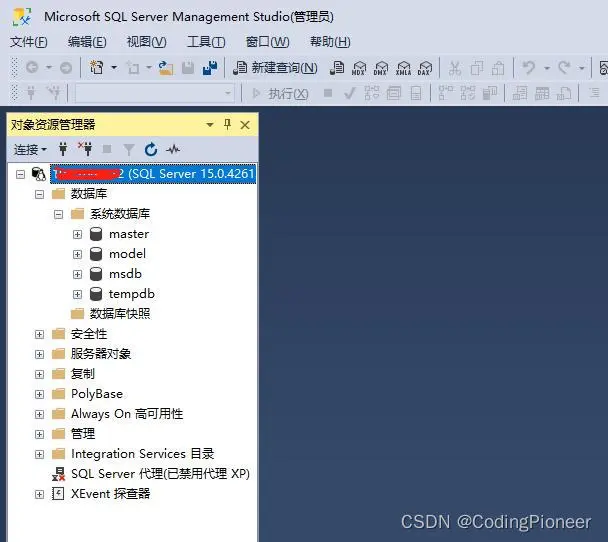Toggle auto-hide pin on 对象资源管理器
The image size is (608, 542).
[x=228, y=124]
